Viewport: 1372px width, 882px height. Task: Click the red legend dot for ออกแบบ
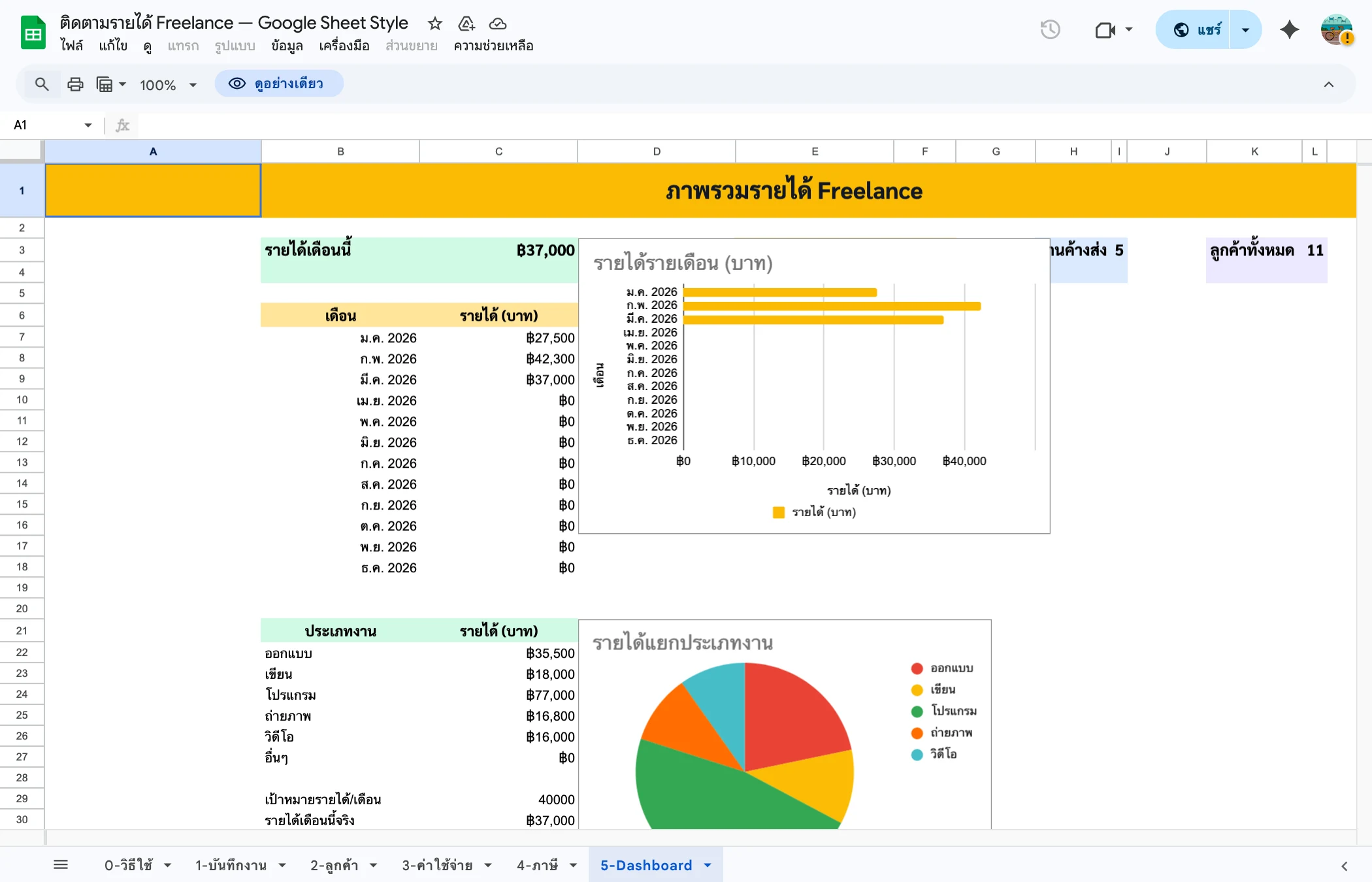pos(916,668)
